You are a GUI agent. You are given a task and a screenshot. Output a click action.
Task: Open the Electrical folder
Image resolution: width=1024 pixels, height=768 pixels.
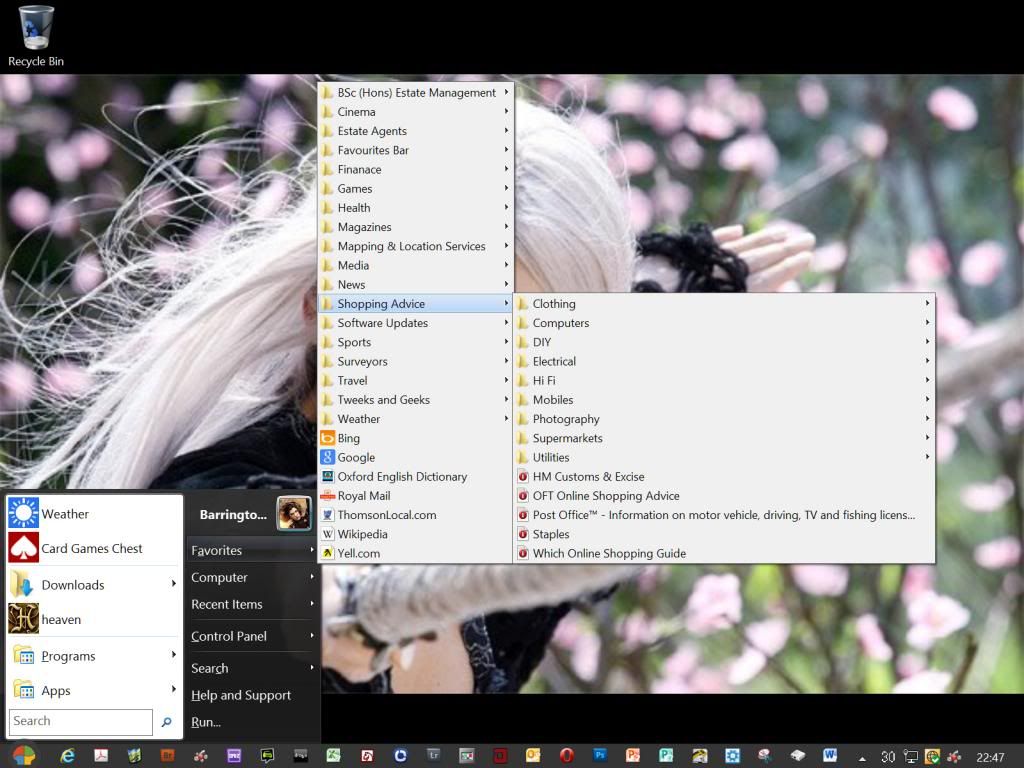(x=724, y=361)
